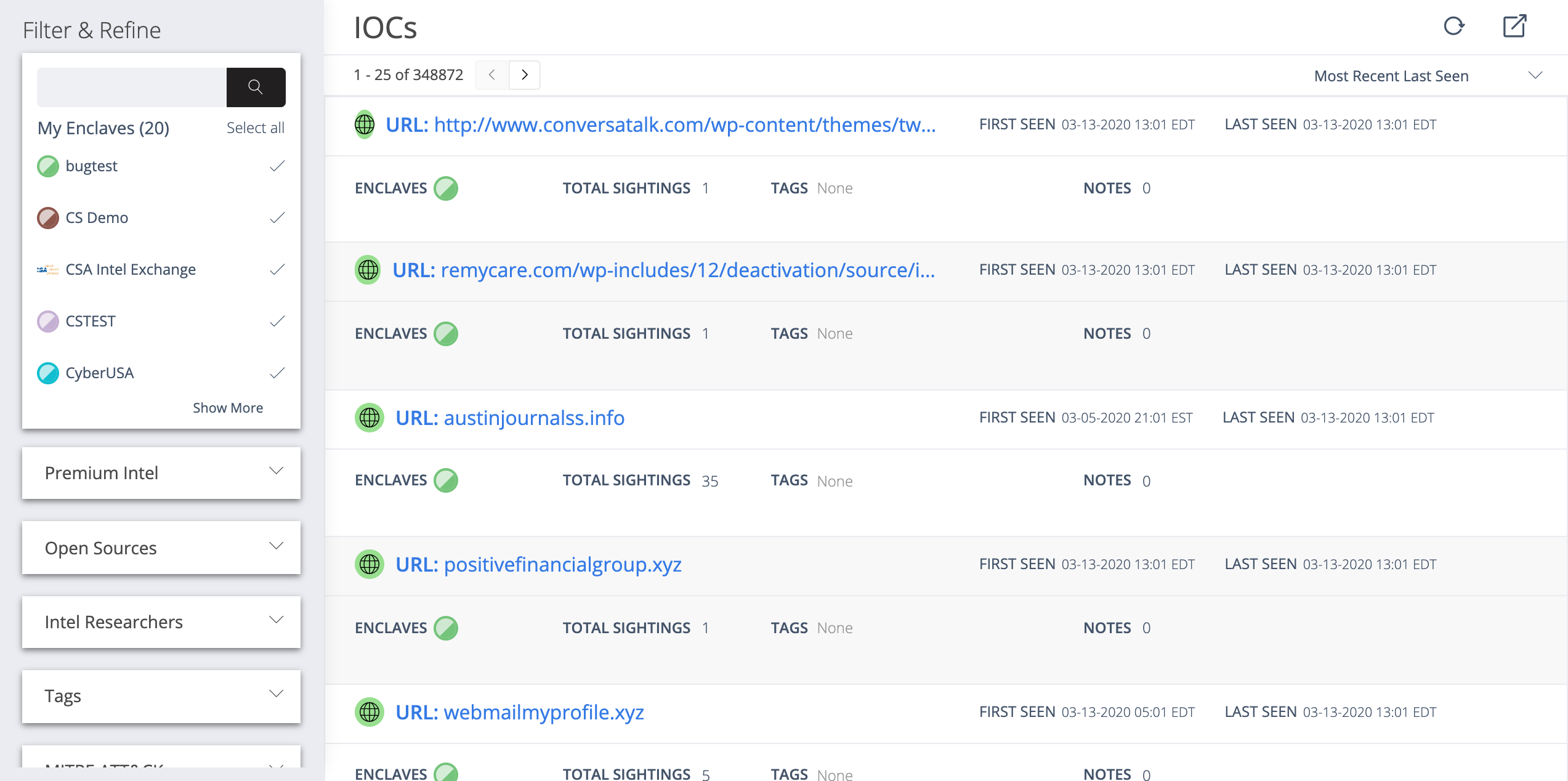This screenshot has width=1568, height=781.
Task: Click the Filter & Refine heading
Action: pyautogui.click(x=92, y=30)
